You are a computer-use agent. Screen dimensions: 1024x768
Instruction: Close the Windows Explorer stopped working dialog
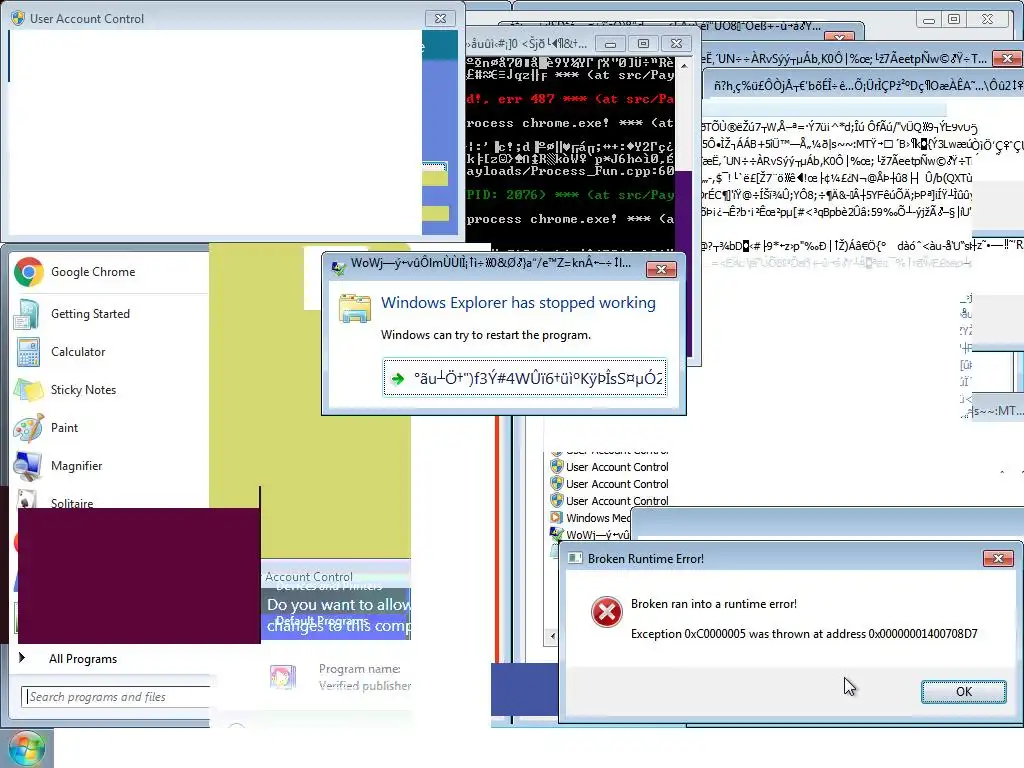[x=661, y=269]
